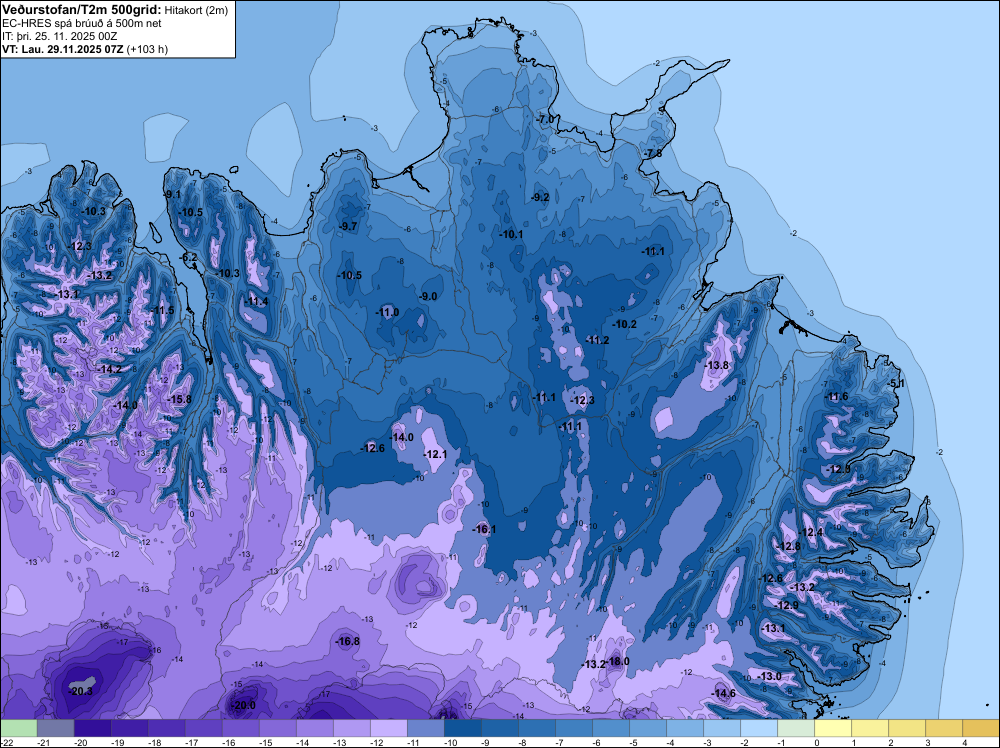The image size is (1000, 748).
Task: Click the -5.1 coastal temperature label
Action: tap(897, 383)
